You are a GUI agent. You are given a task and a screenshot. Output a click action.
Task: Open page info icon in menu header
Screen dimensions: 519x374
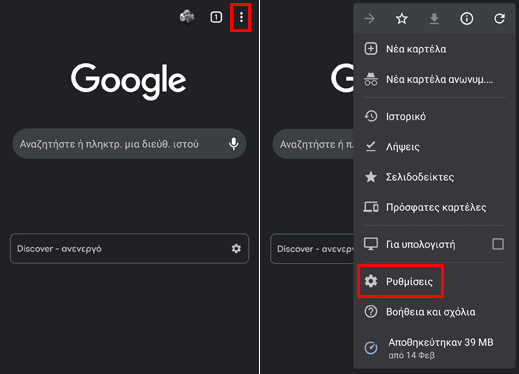click(467, 18)
